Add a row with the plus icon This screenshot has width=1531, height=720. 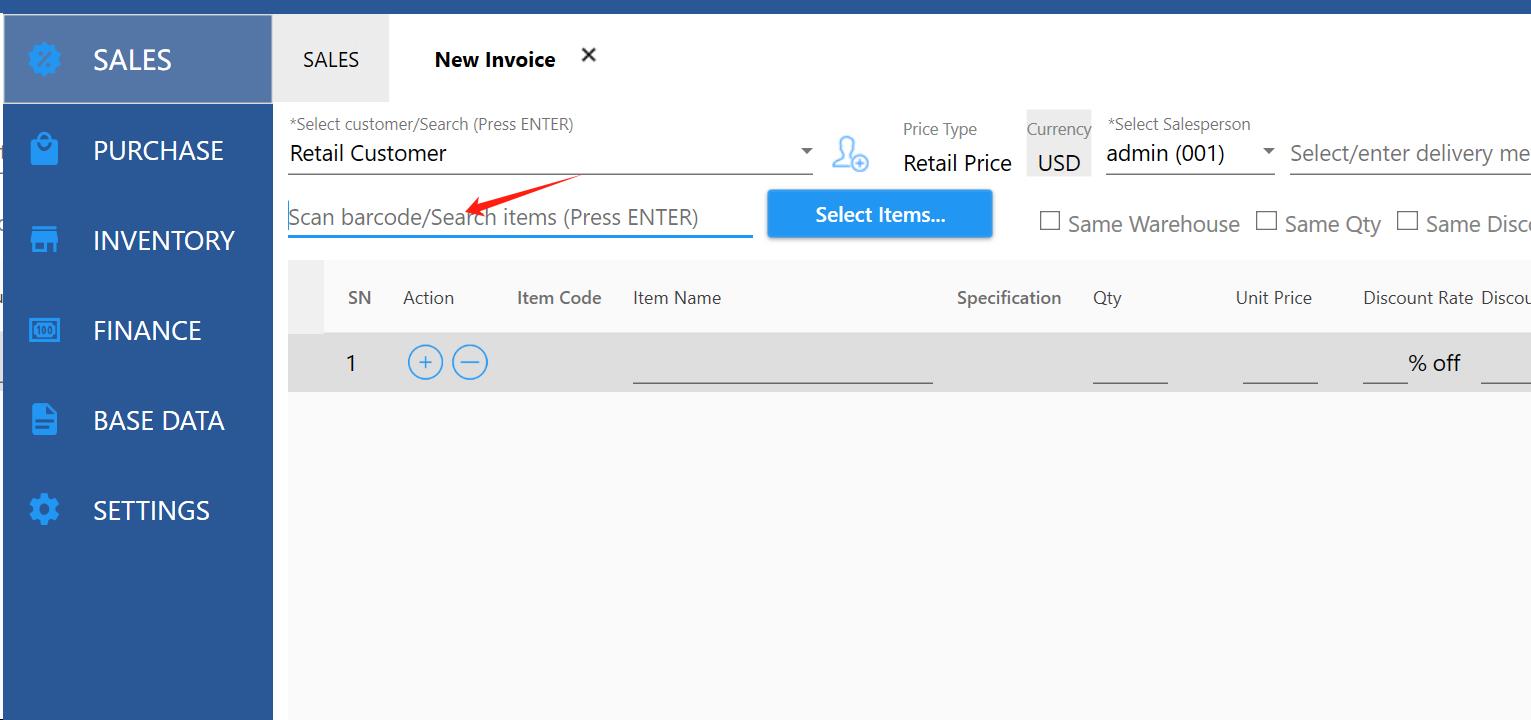click(425, 362)
